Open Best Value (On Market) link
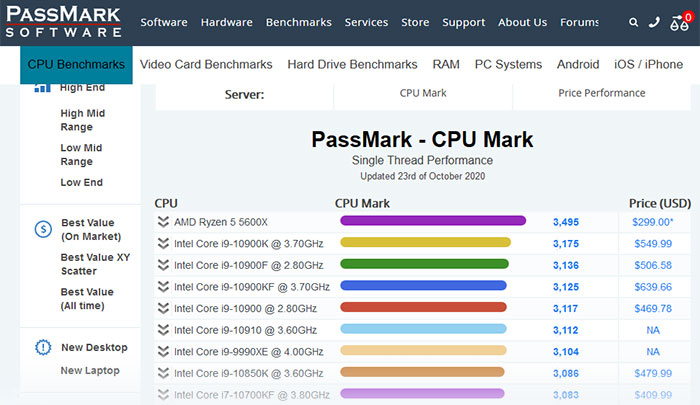 [x=91, y=230]
